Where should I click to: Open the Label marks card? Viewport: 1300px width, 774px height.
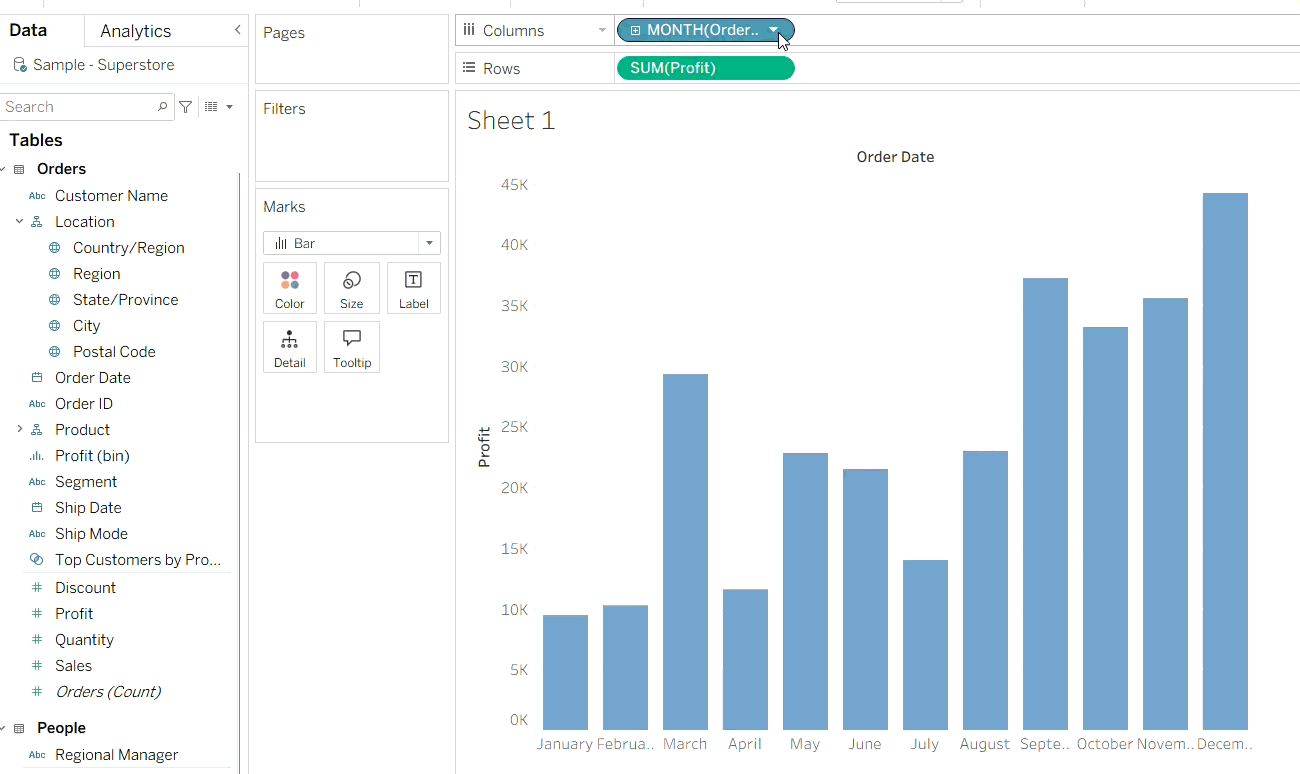tap(413, 288)
